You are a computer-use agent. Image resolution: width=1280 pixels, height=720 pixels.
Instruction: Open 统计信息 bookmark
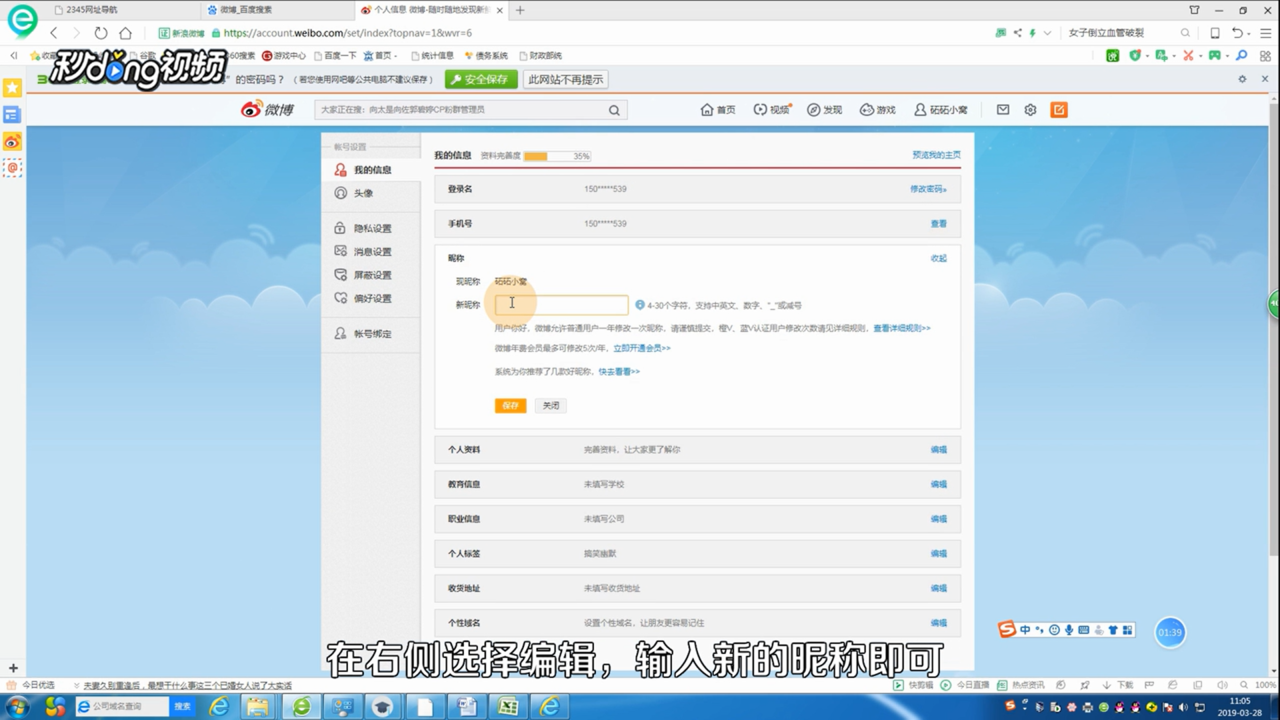click(x=432, y=56)
